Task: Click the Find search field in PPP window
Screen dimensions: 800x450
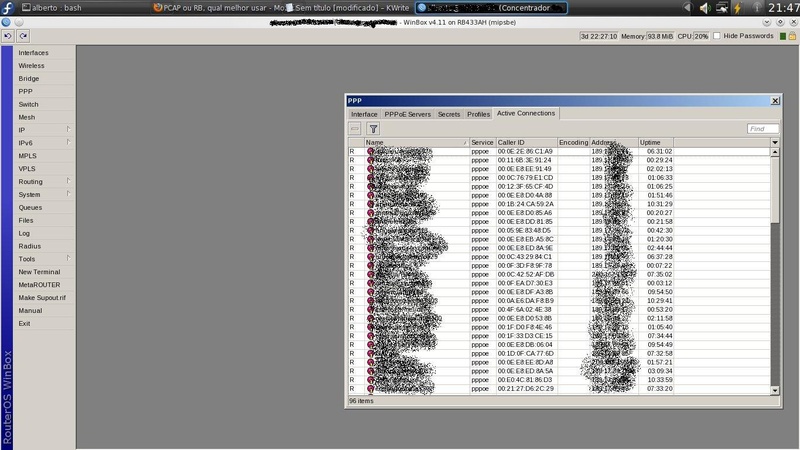Action: [763, 129]
